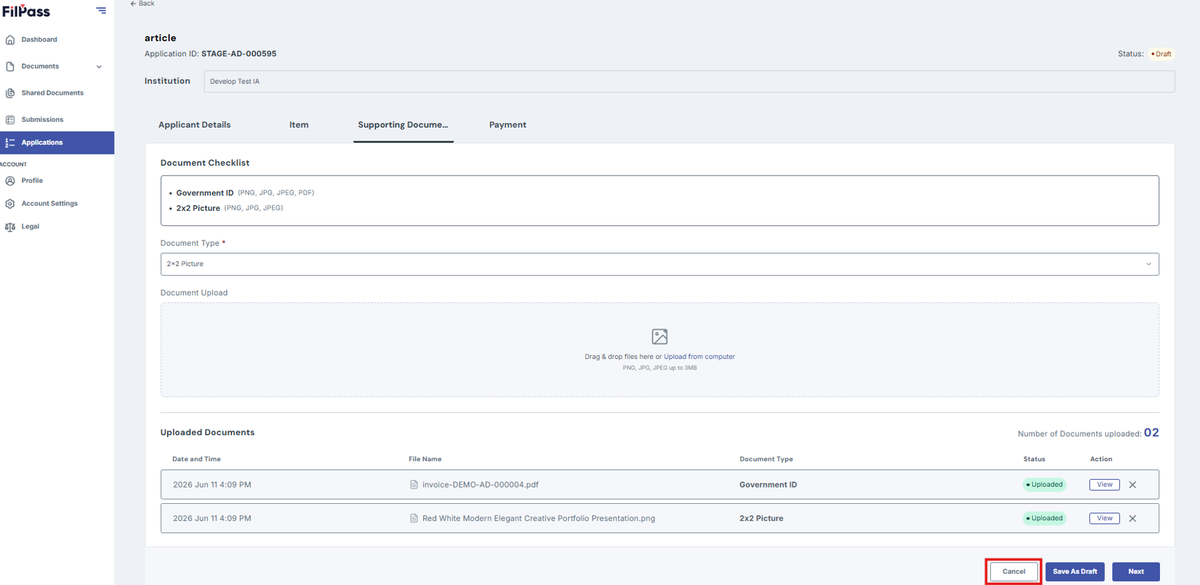Click the Applications list icon
Viewport: 1200px width, 585px height.
pos(10,143)
